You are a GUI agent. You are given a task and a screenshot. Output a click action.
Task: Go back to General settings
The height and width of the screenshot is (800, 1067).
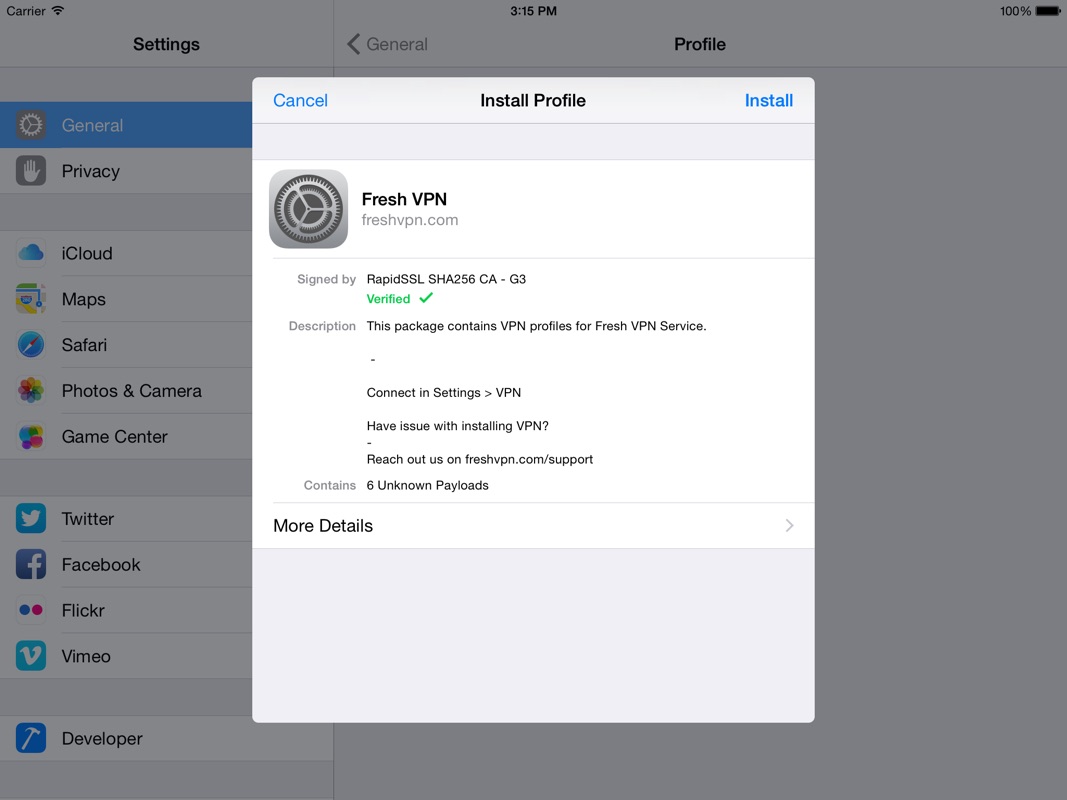click(x=388, y=44)
